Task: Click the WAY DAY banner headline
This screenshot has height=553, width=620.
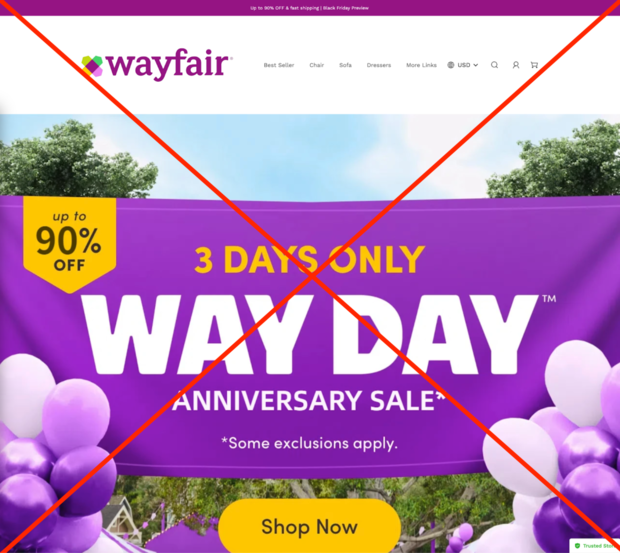Action: tap(310, 334)
